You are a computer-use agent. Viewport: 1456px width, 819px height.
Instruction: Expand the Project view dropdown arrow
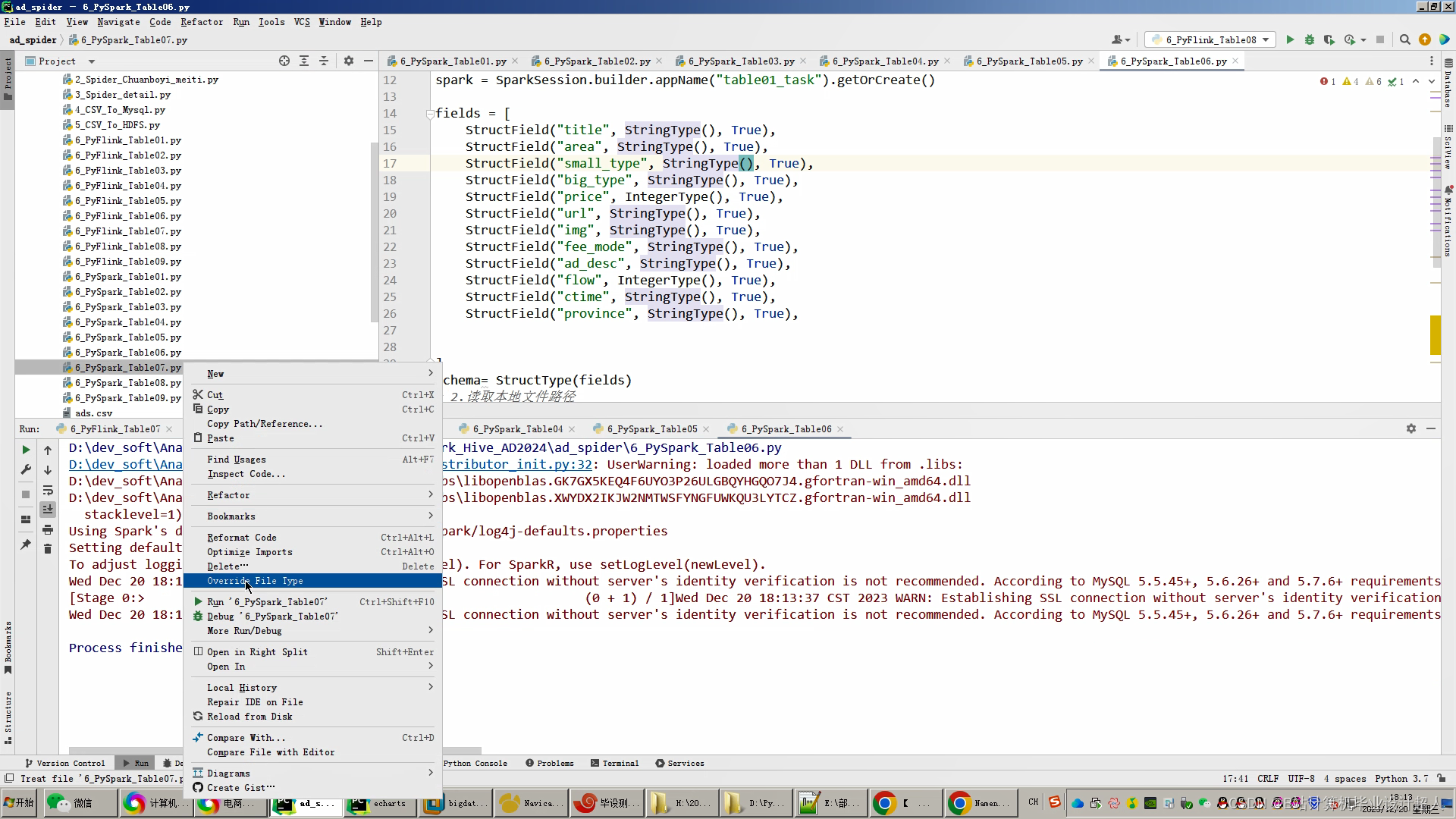(x=92, y=61)
